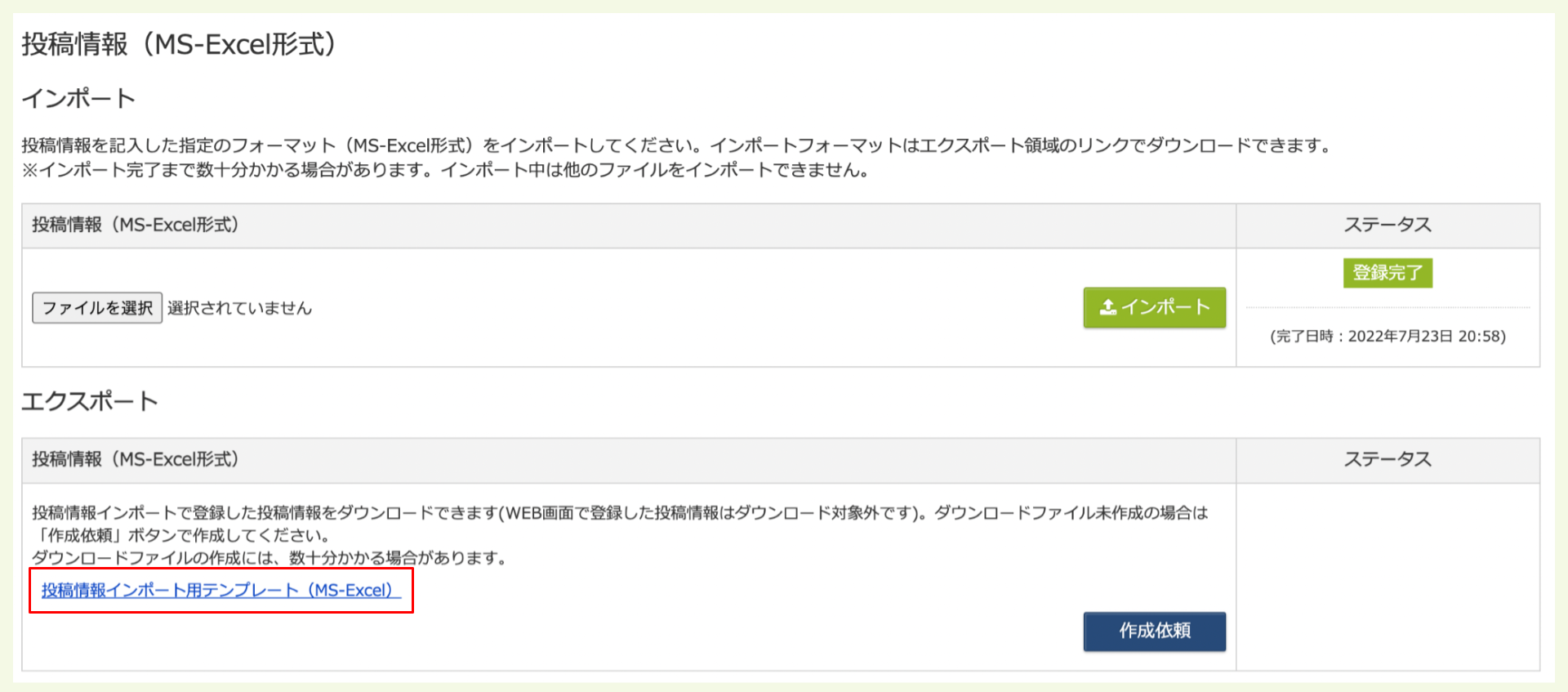Screen dimensions: 1568x692
Task: Click the import table row header 投稿情報（MS-Excel形式）
Action: coord(137,225)
